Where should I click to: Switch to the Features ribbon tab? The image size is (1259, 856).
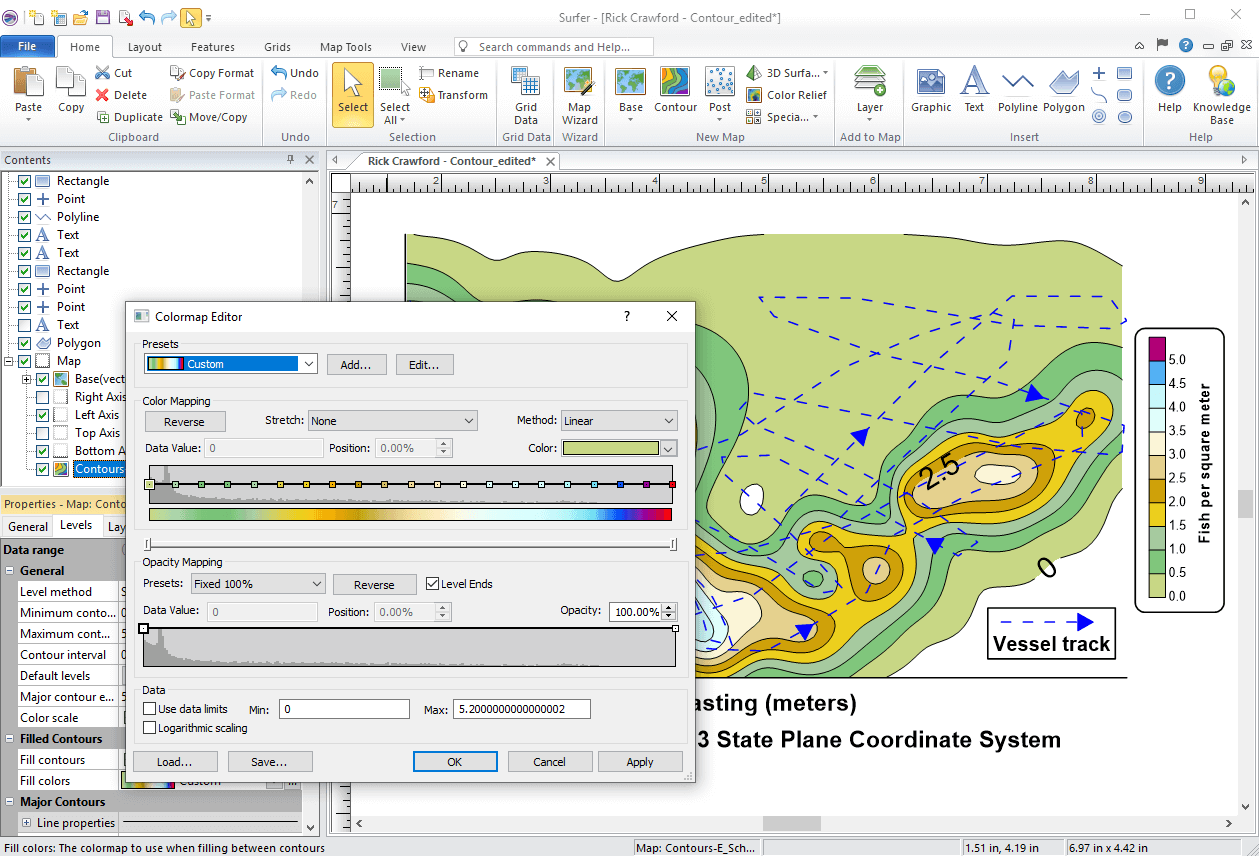[x=213, y=47]
